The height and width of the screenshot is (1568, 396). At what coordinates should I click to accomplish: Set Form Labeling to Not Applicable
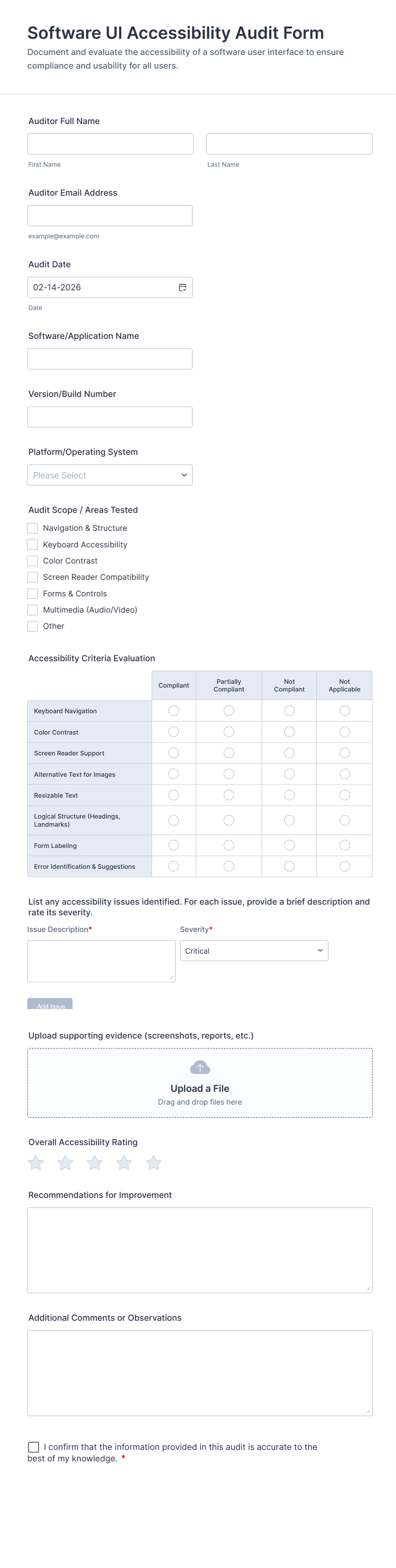344,845
